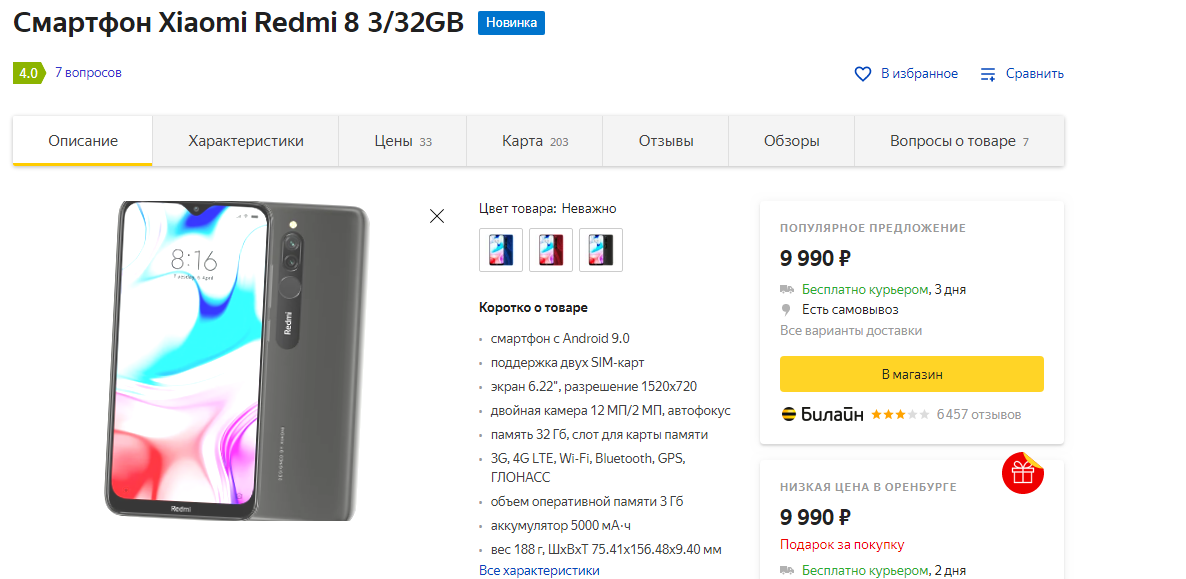Click the heart favorites icon
This screenshot has width=1186, height=579.
tap(863, 74)
